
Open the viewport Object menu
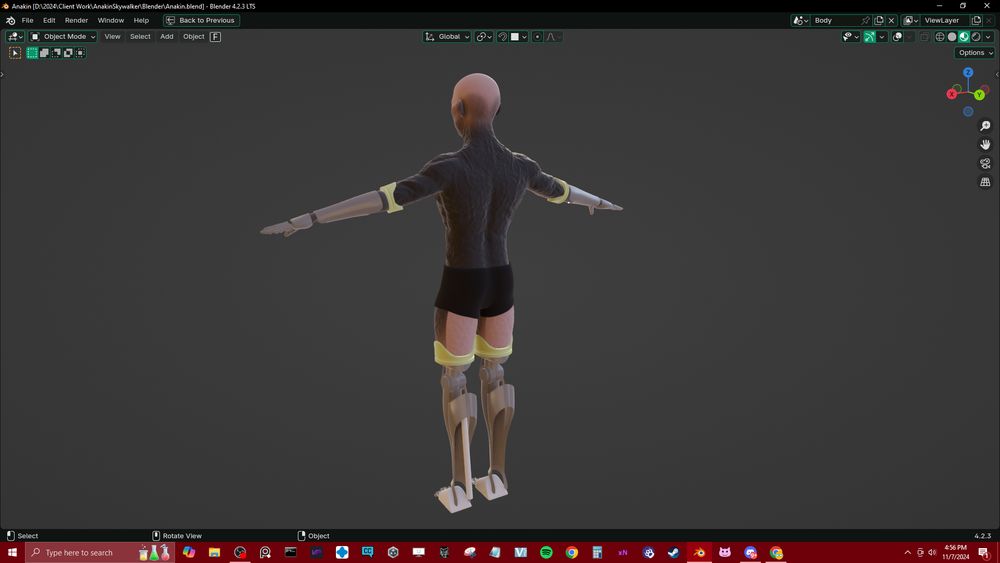pos(193,37)
